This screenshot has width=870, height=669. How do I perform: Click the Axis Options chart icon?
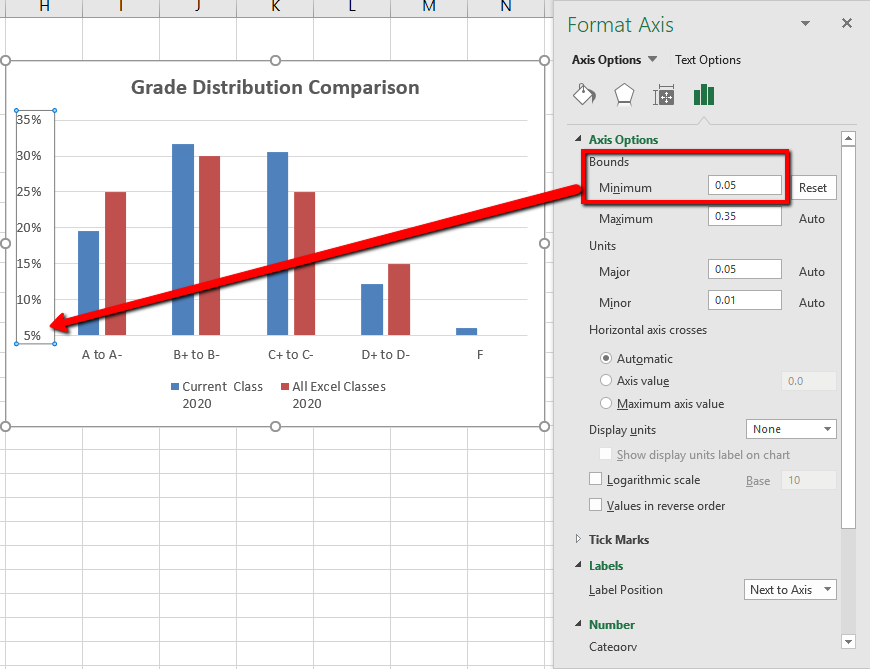point(704,93)
